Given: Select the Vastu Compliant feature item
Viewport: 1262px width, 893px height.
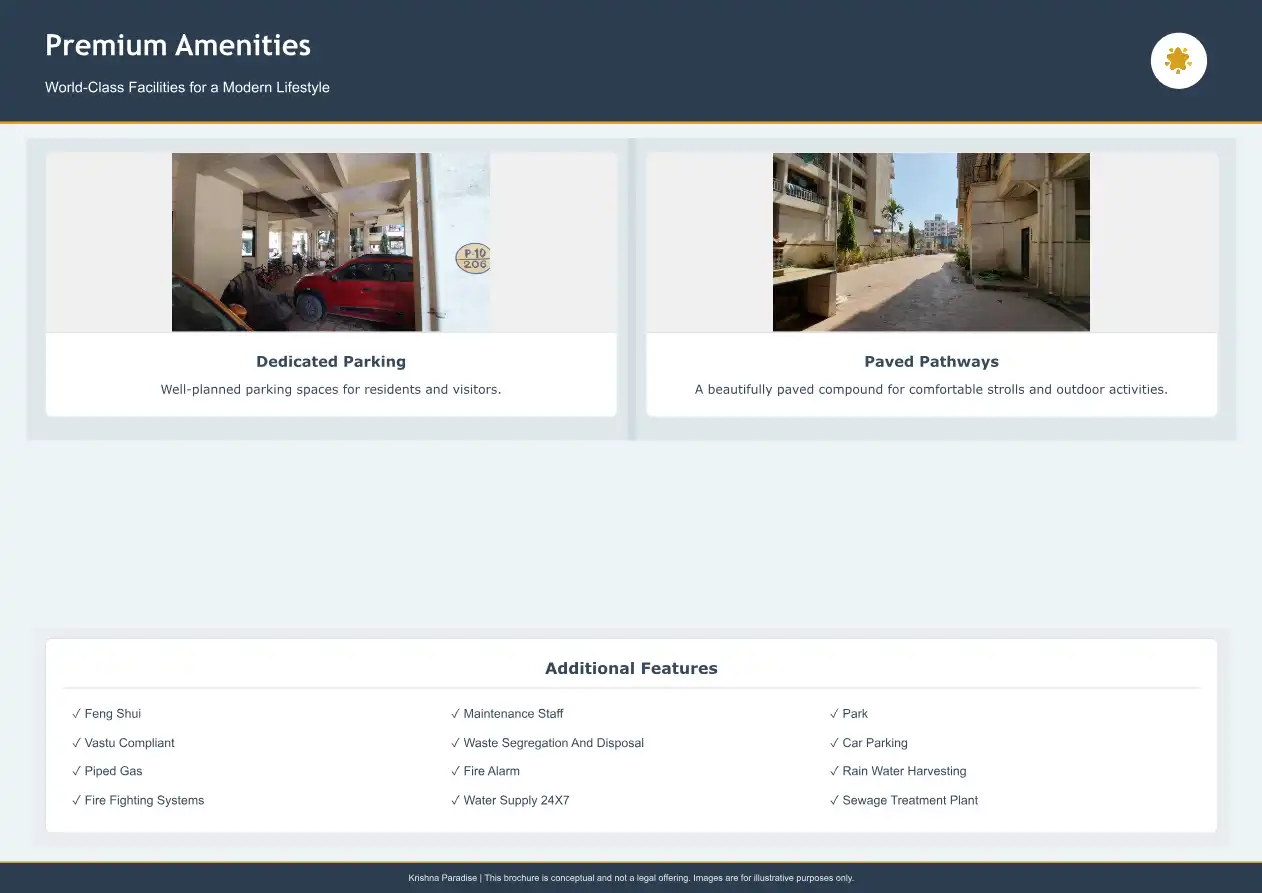Looking at the screenshot, I should pyautogui.click(x=123, y=743).
